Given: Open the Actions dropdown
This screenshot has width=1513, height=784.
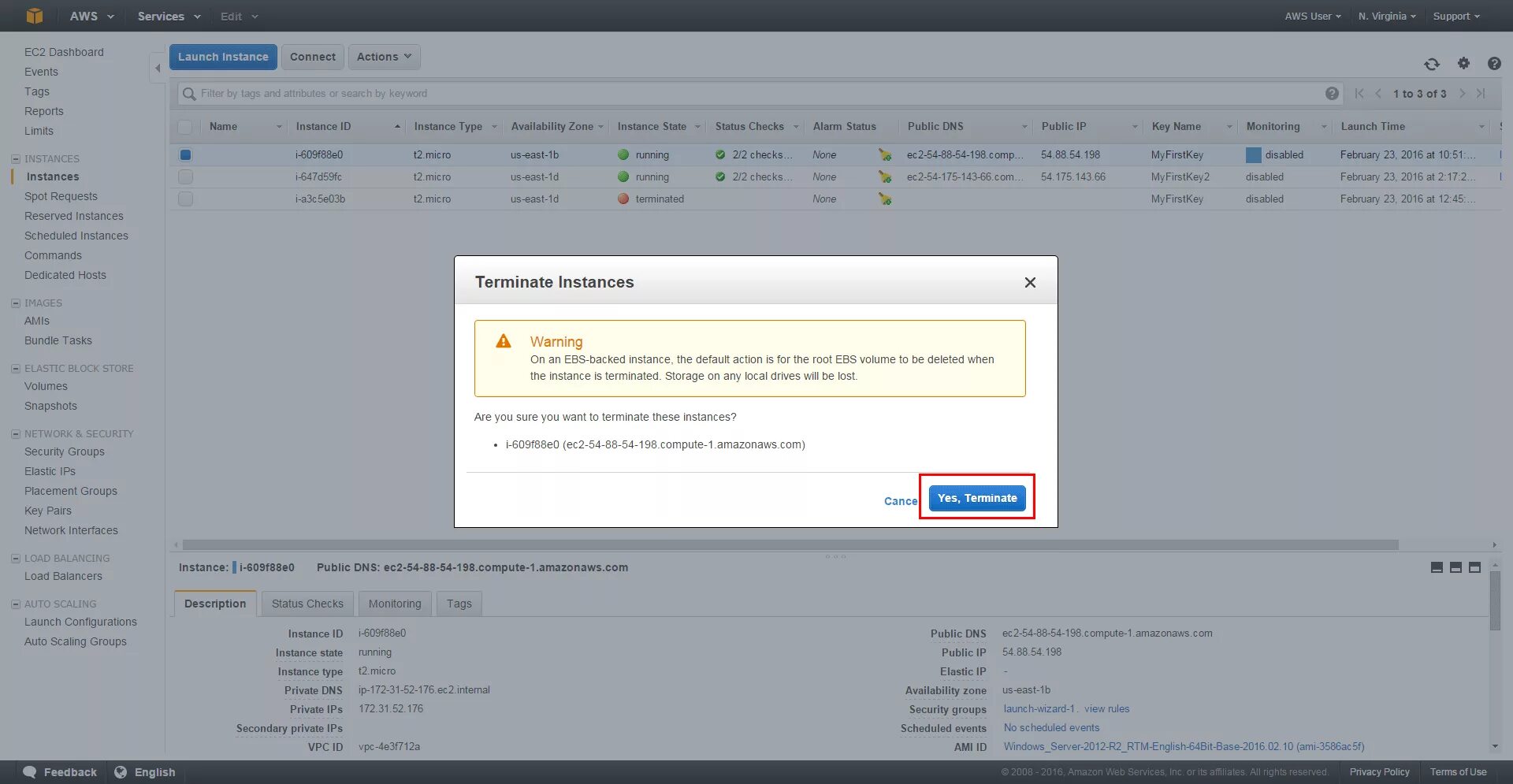Looking at the screenshot, I should click(384, 57).
